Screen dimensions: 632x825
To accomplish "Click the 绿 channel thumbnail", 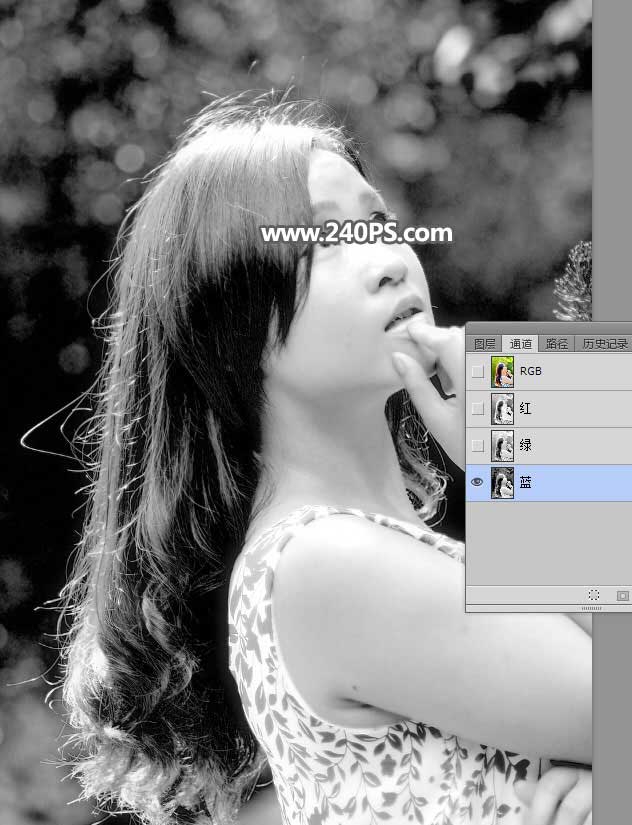I will [502, 446].
